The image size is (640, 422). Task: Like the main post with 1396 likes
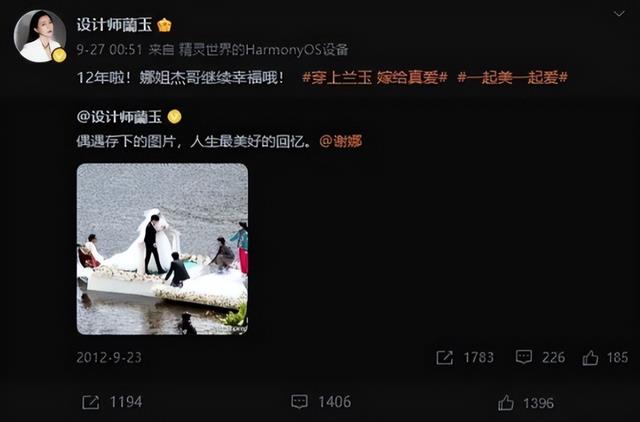[526, 403]
